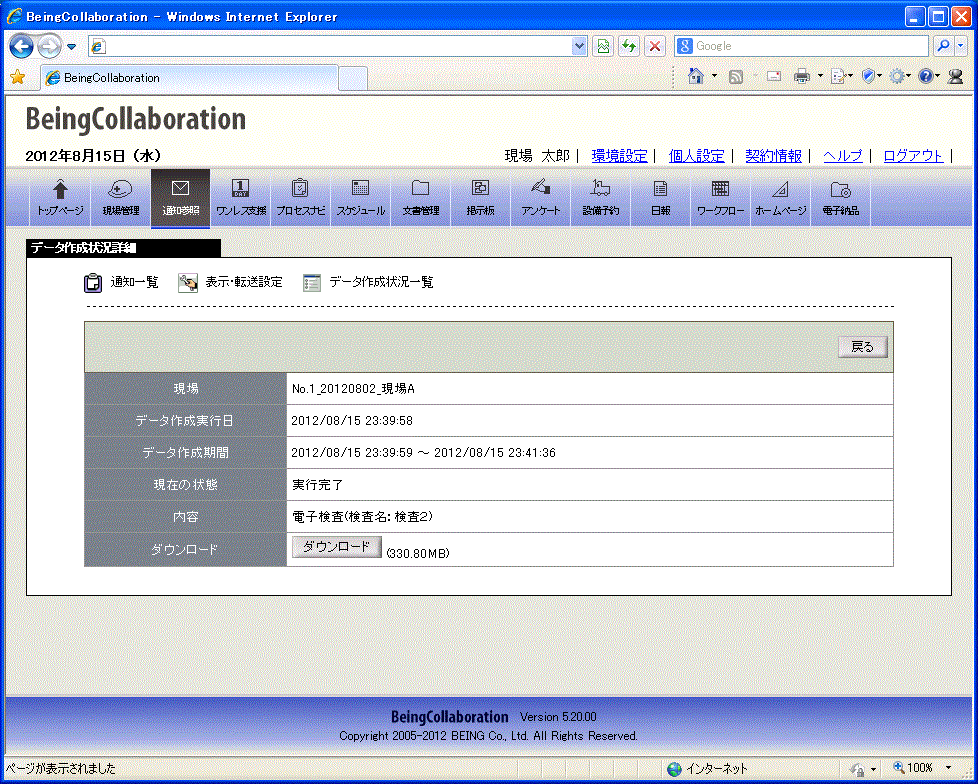The image size is (978, 784).
Task: Open zoom level 100% dropdown
Action: 948,768
